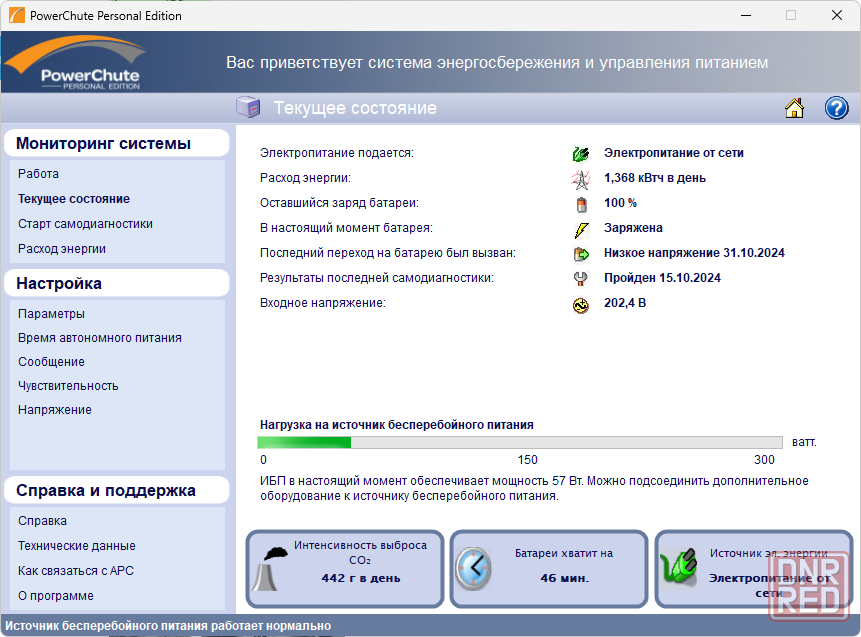Go to Время автономного питания

point(99,338)
